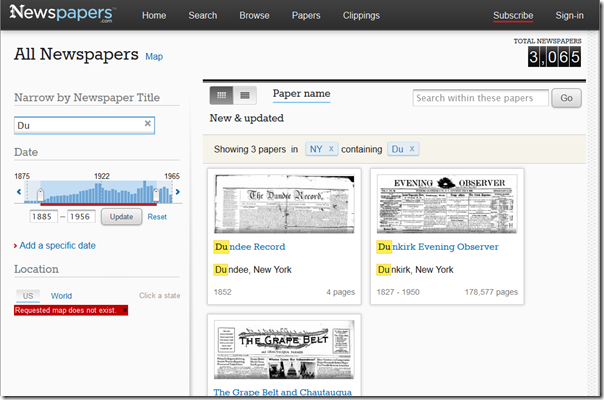
Task: Select the US location tab
Action: click(28, 296)
